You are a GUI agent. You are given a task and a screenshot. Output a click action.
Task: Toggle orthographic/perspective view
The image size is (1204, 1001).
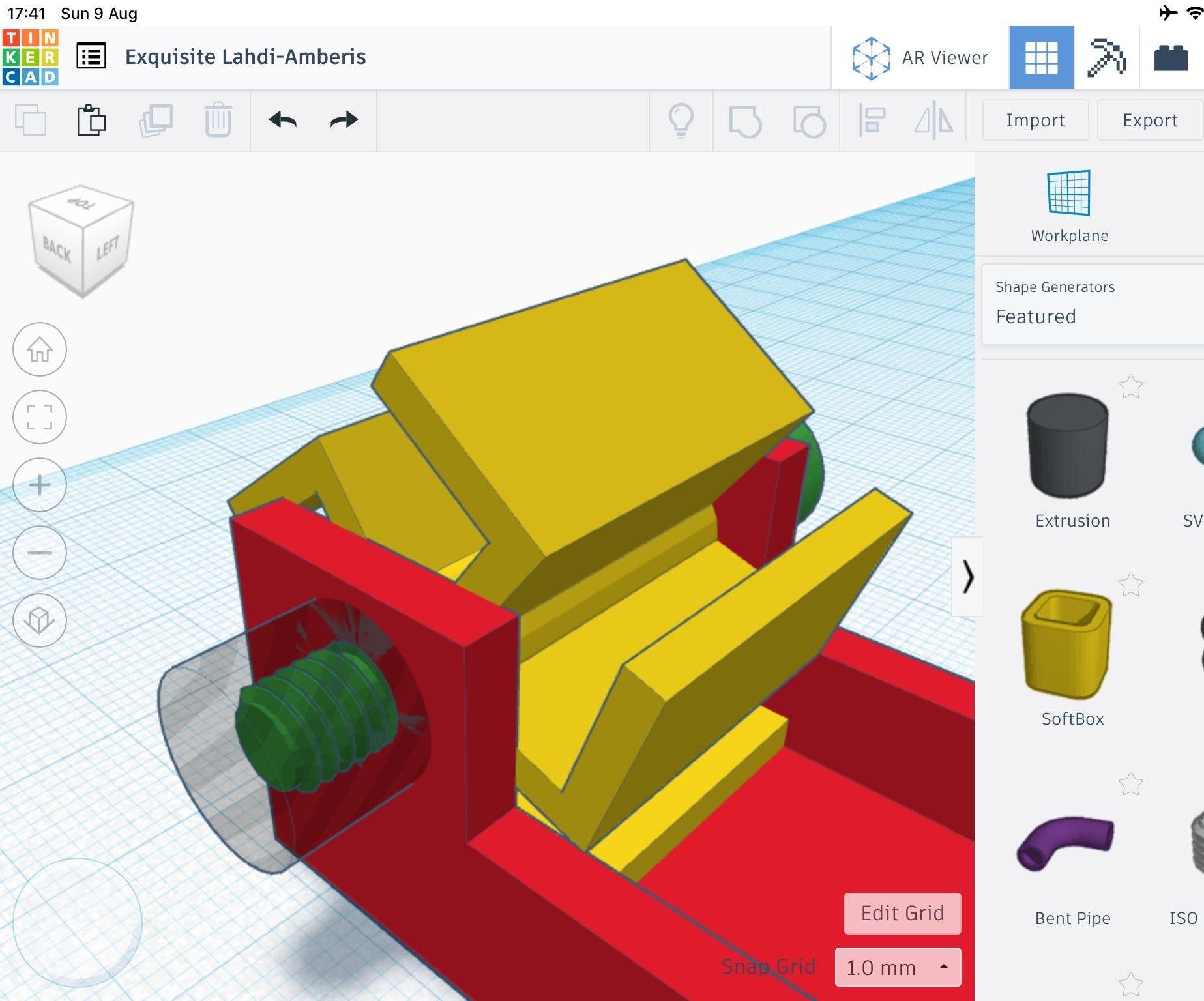(40, 620)
